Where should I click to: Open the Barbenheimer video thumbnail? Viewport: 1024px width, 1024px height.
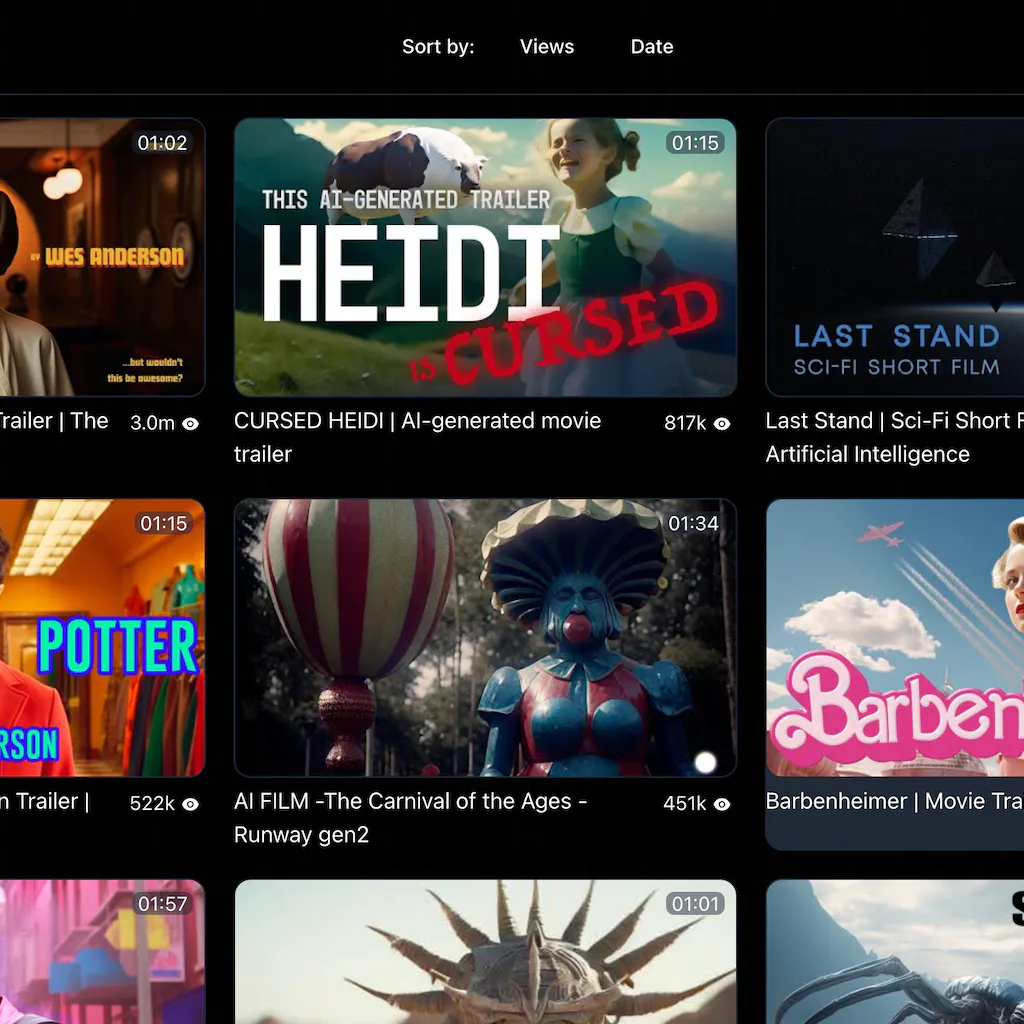[895, 638]
